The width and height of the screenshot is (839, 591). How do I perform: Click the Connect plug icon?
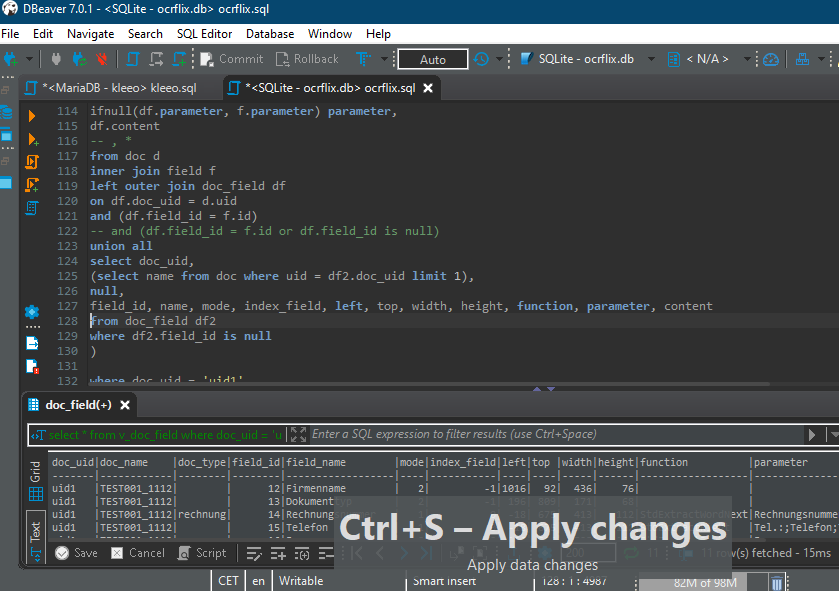coord(56,59)
